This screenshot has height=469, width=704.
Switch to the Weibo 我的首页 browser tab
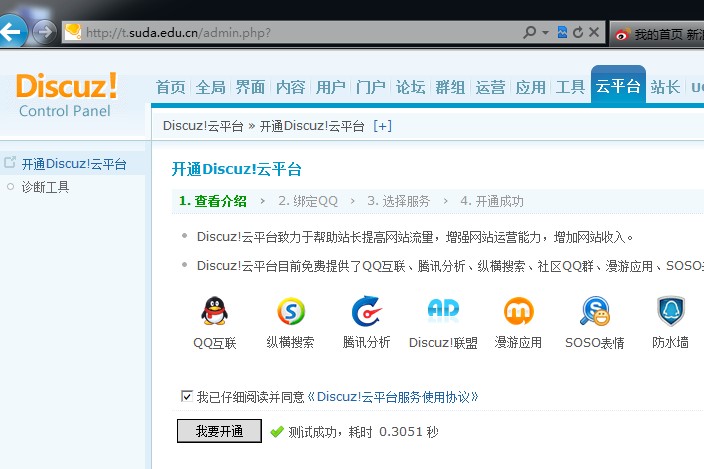point(657,33)
